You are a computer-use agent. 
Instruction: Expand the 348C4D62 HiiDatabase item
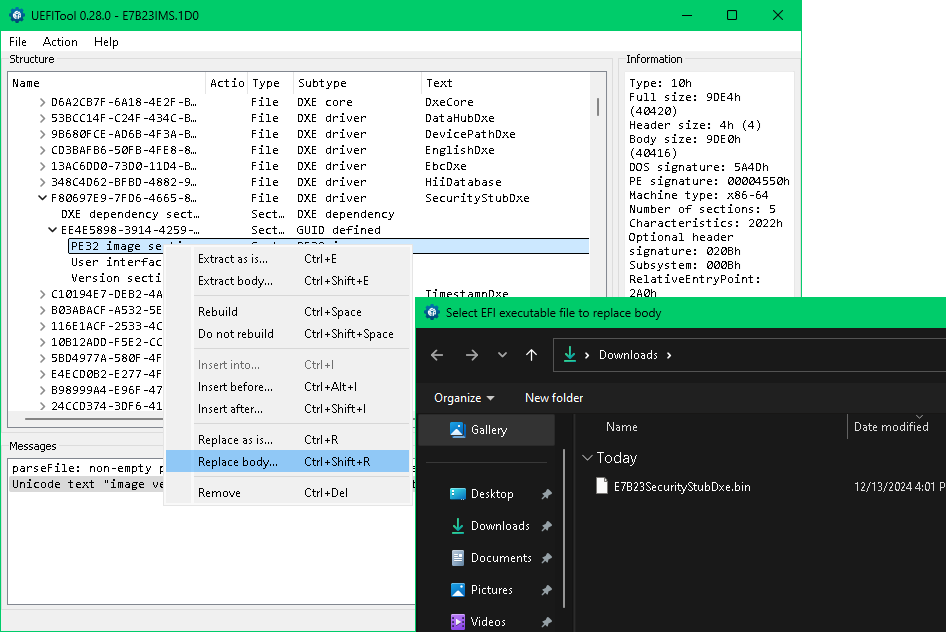[42, 182]
